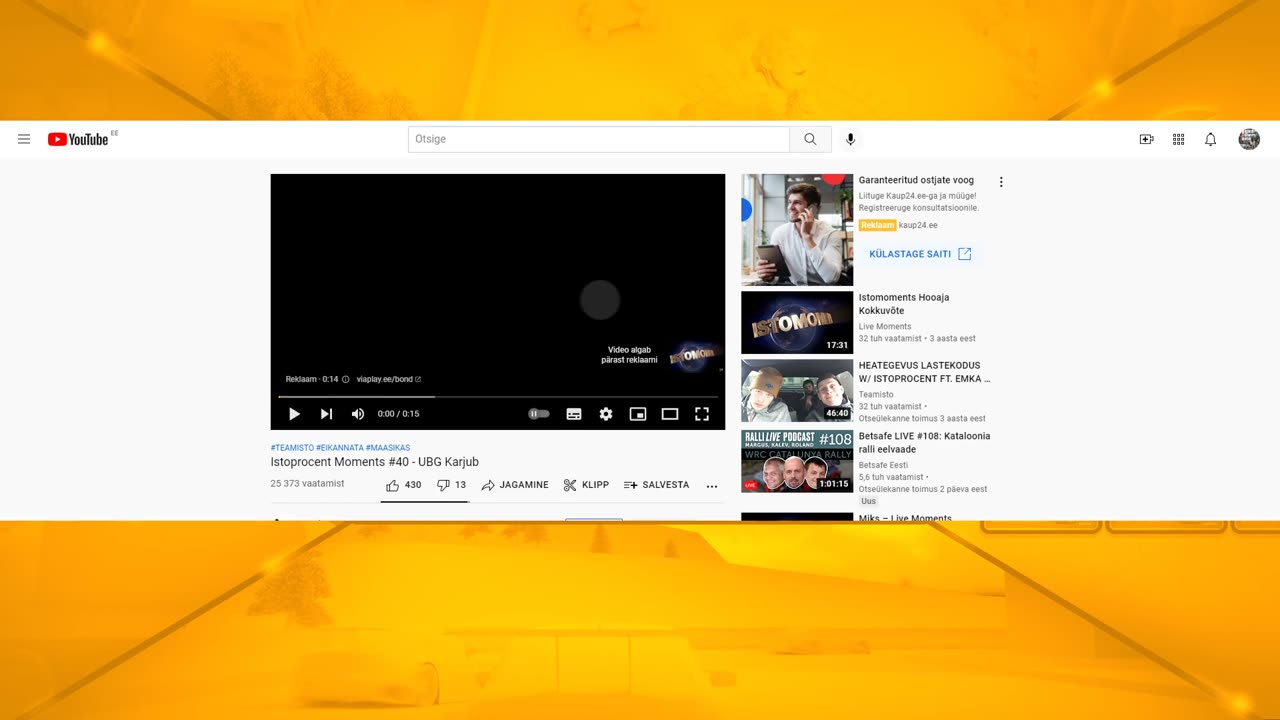
Task: Create a clip with KLIPP
Action: (x=586, y=485)
